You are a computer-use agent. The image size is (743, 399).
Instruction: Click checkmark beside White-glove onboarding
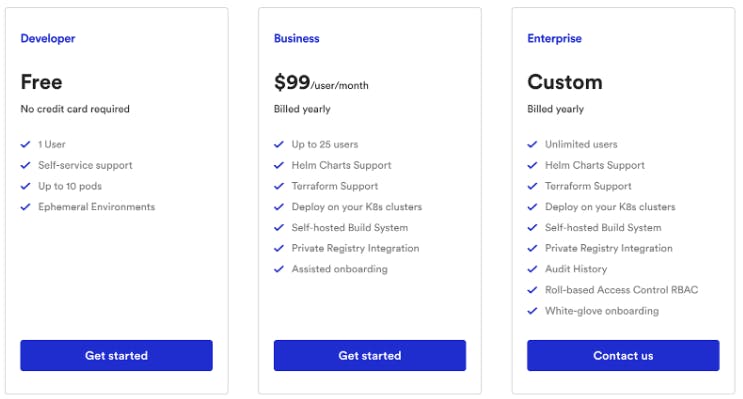[532, 311]
